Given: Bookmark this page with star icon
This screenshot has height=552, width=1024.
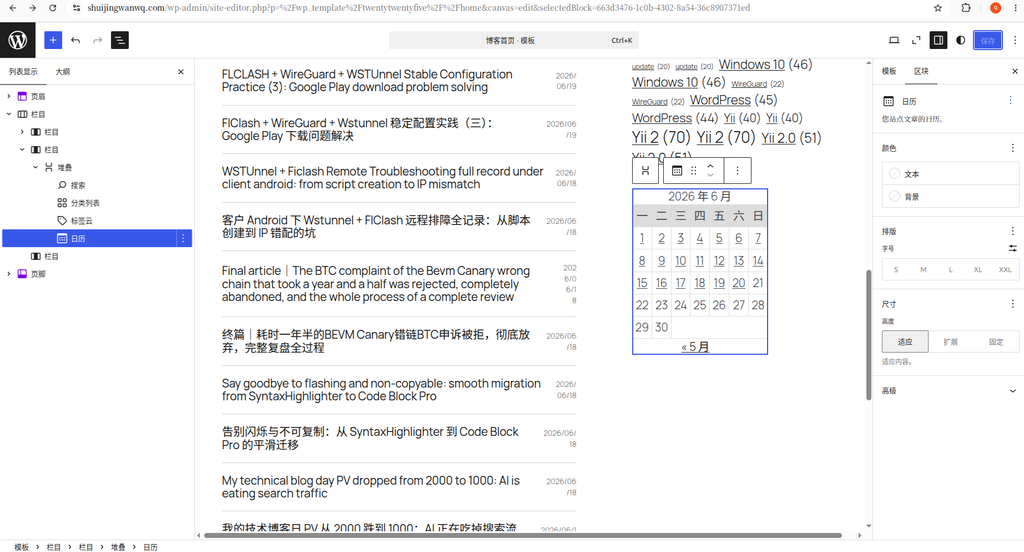Looking at the screenshot, I should [x=938, y=8].
